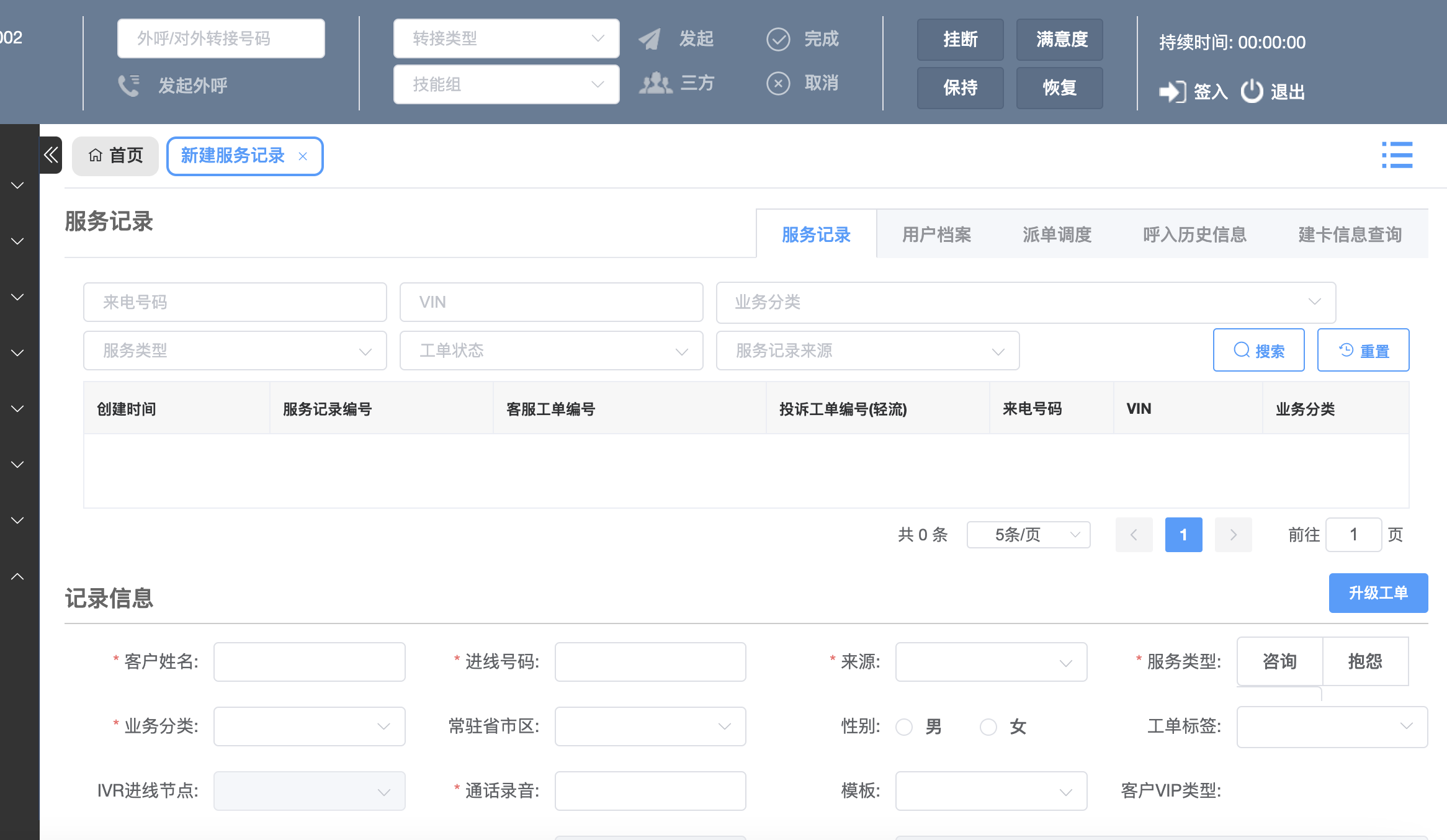Select page 1 in pagination

tap(1183, 535)
